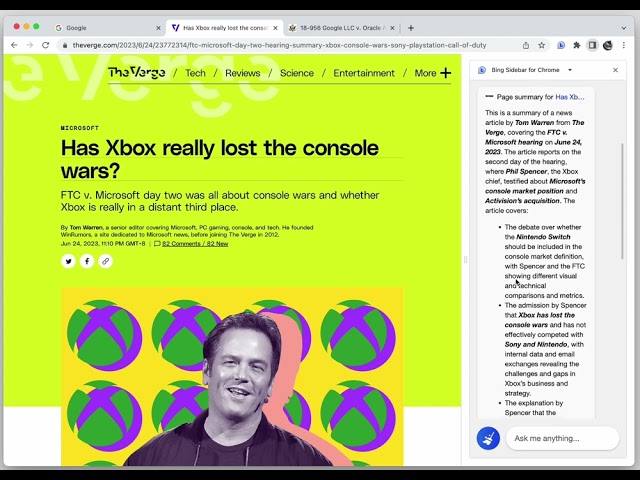The width and height of the screenshot is (640, 480).
Task: Switch to the Google tab
Action: [105, 28]
